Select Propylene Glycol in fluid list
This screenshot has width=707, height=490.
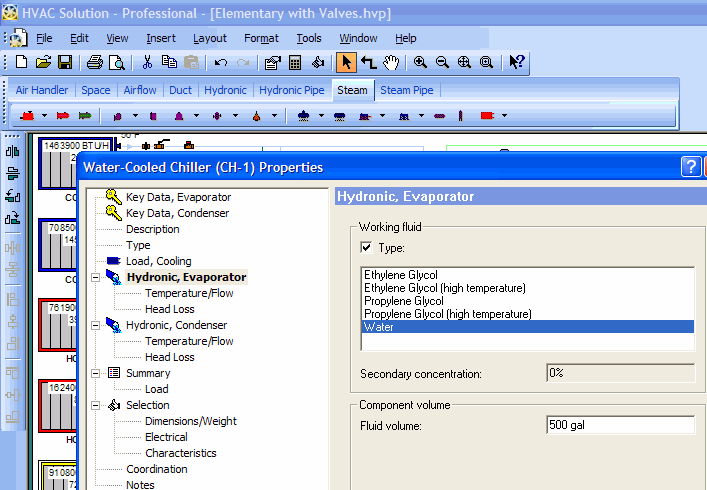pyautogui.click(x=404, y=301)
